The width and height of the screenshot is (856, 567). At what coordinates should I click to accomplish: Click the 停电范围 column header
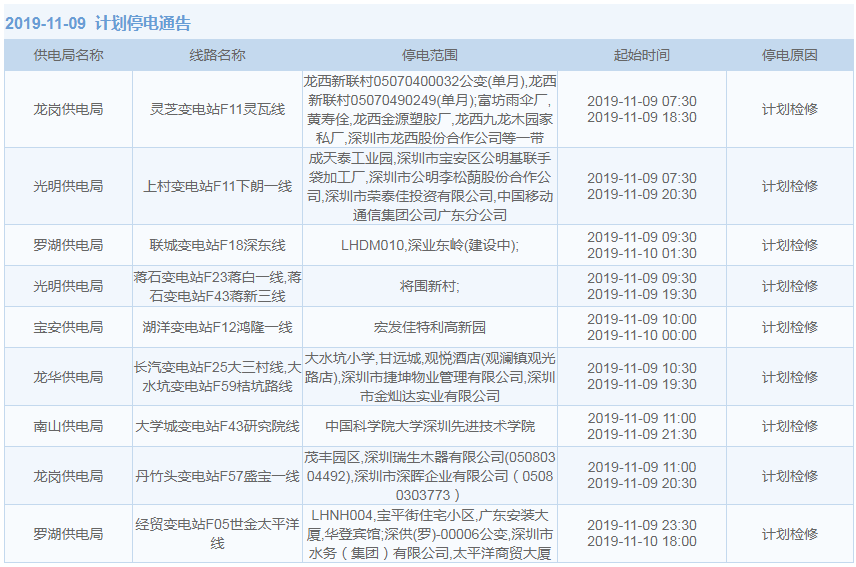point(429,56)
